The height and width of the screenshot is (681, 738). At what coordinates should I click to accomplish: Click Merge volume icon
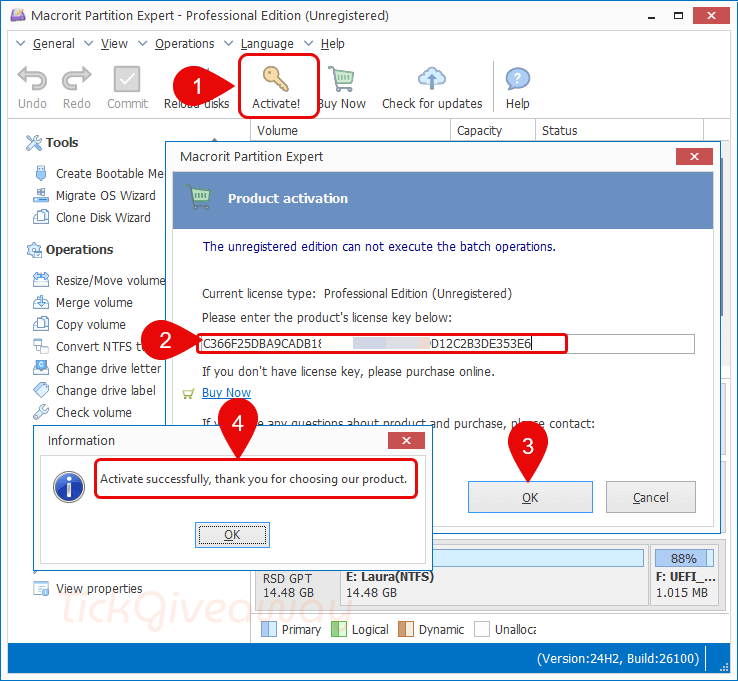point(41,302)
